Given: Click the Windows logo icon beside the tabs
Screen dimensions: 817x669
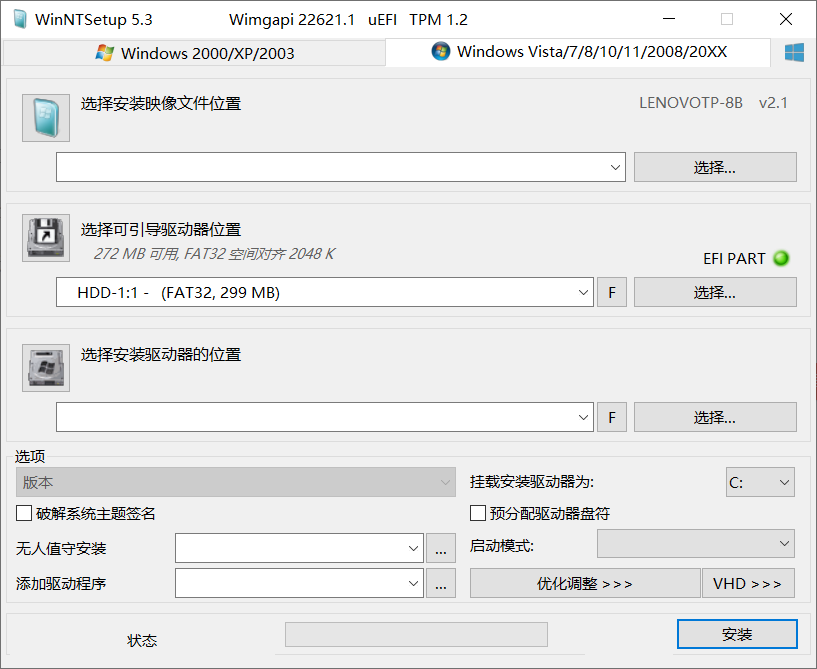Looking at the screenshot, I should 794,53.
